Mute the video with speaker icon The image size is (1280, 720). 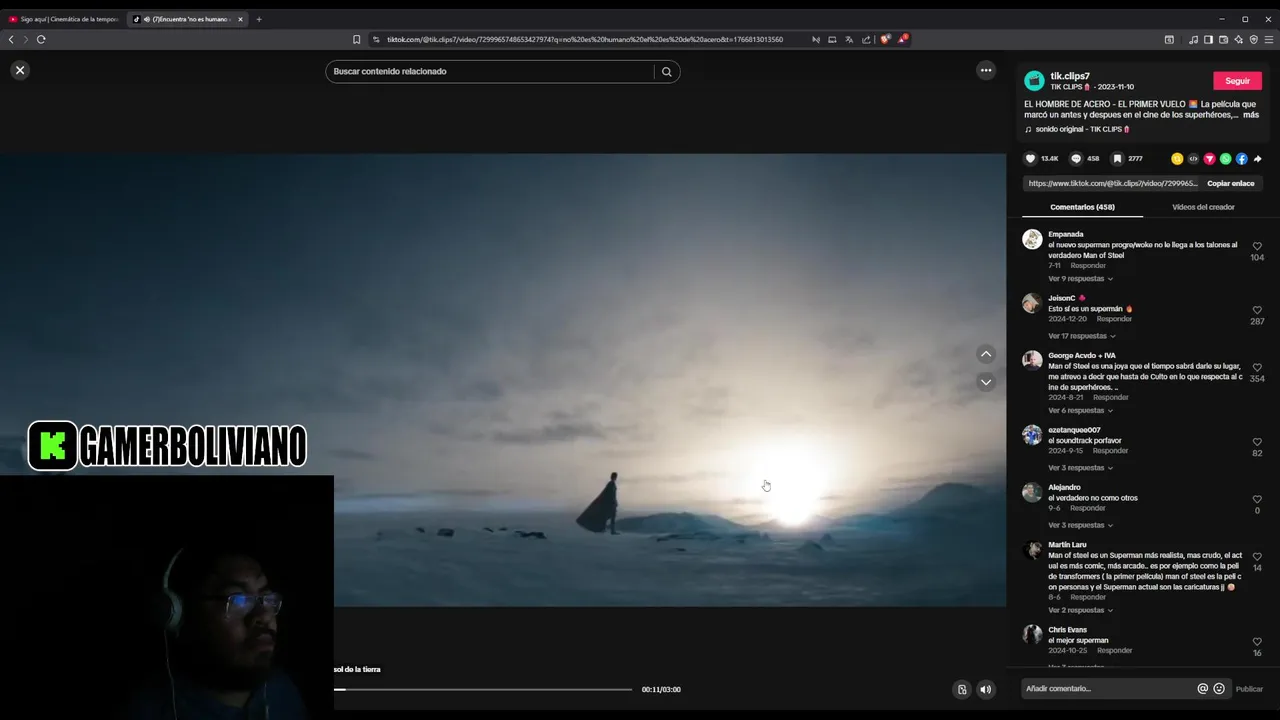tap(986, 689)
